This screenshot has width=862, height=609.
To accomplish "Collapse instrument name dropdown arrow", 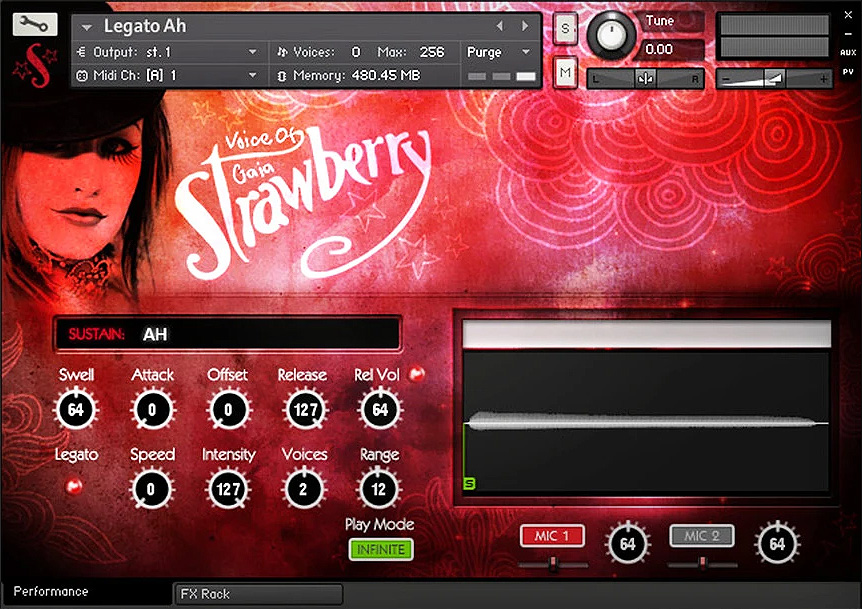I will [86, 26].
